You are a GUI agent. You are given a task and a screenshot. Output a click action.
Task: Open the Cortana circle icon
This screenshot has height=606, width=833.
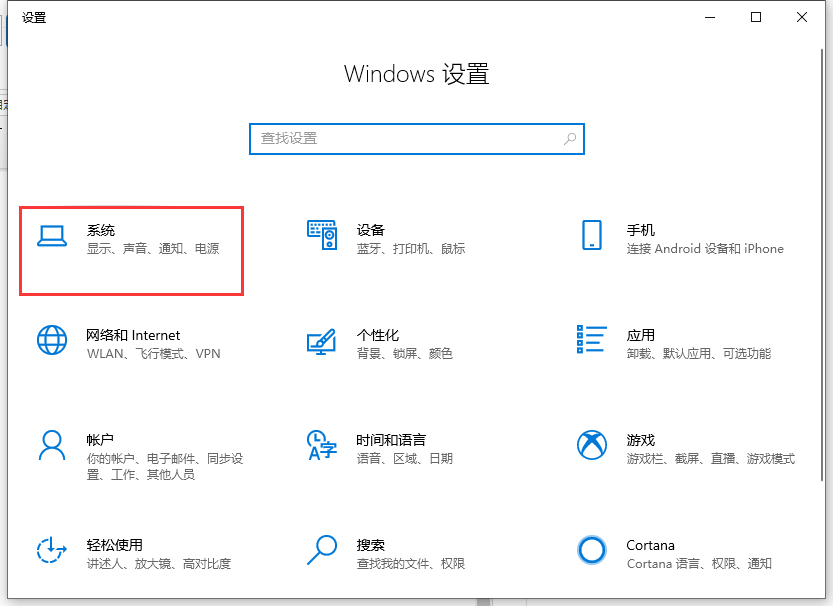[x=592, y=550]
